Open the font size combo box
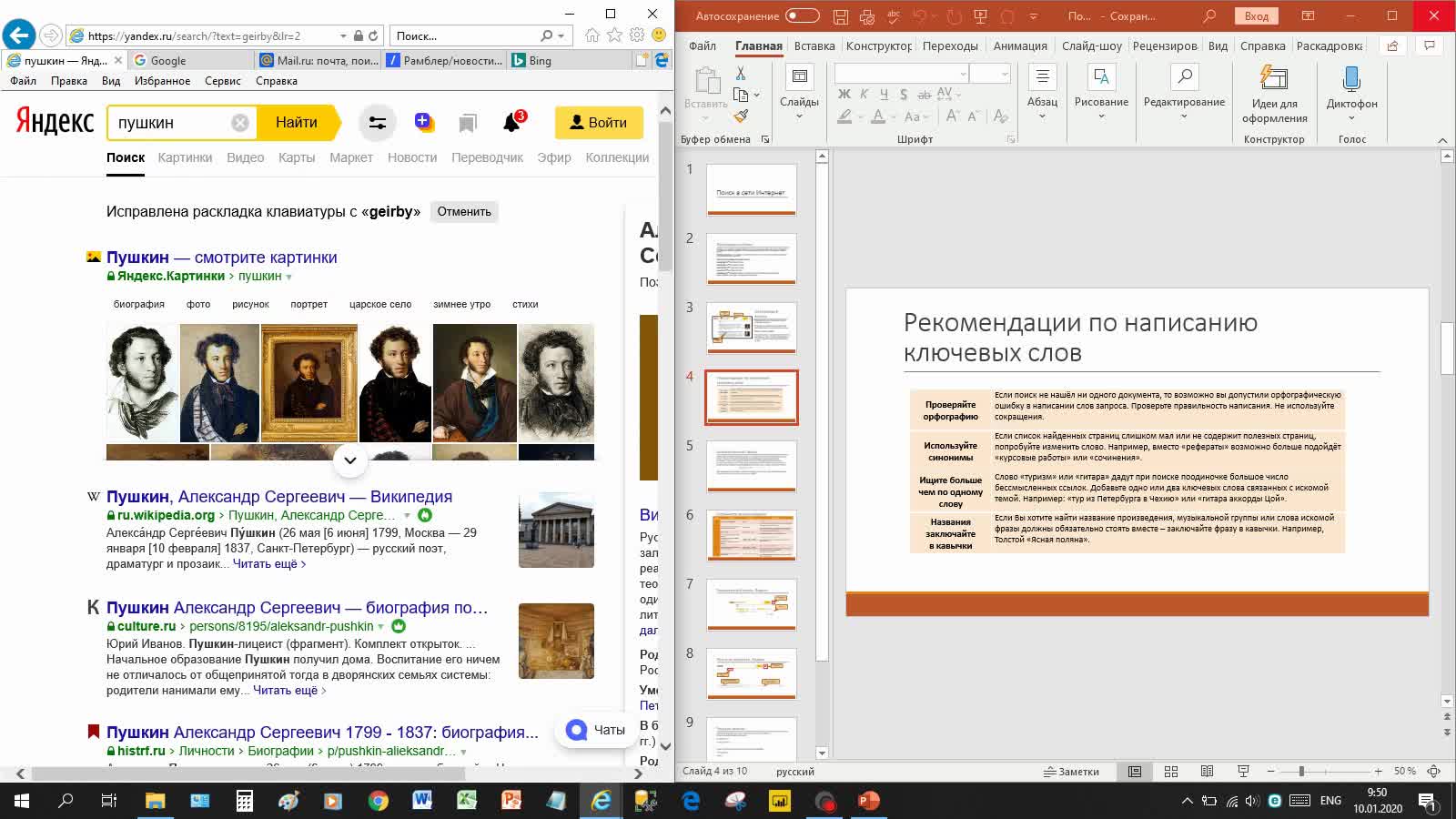 [x=990, y=74]
